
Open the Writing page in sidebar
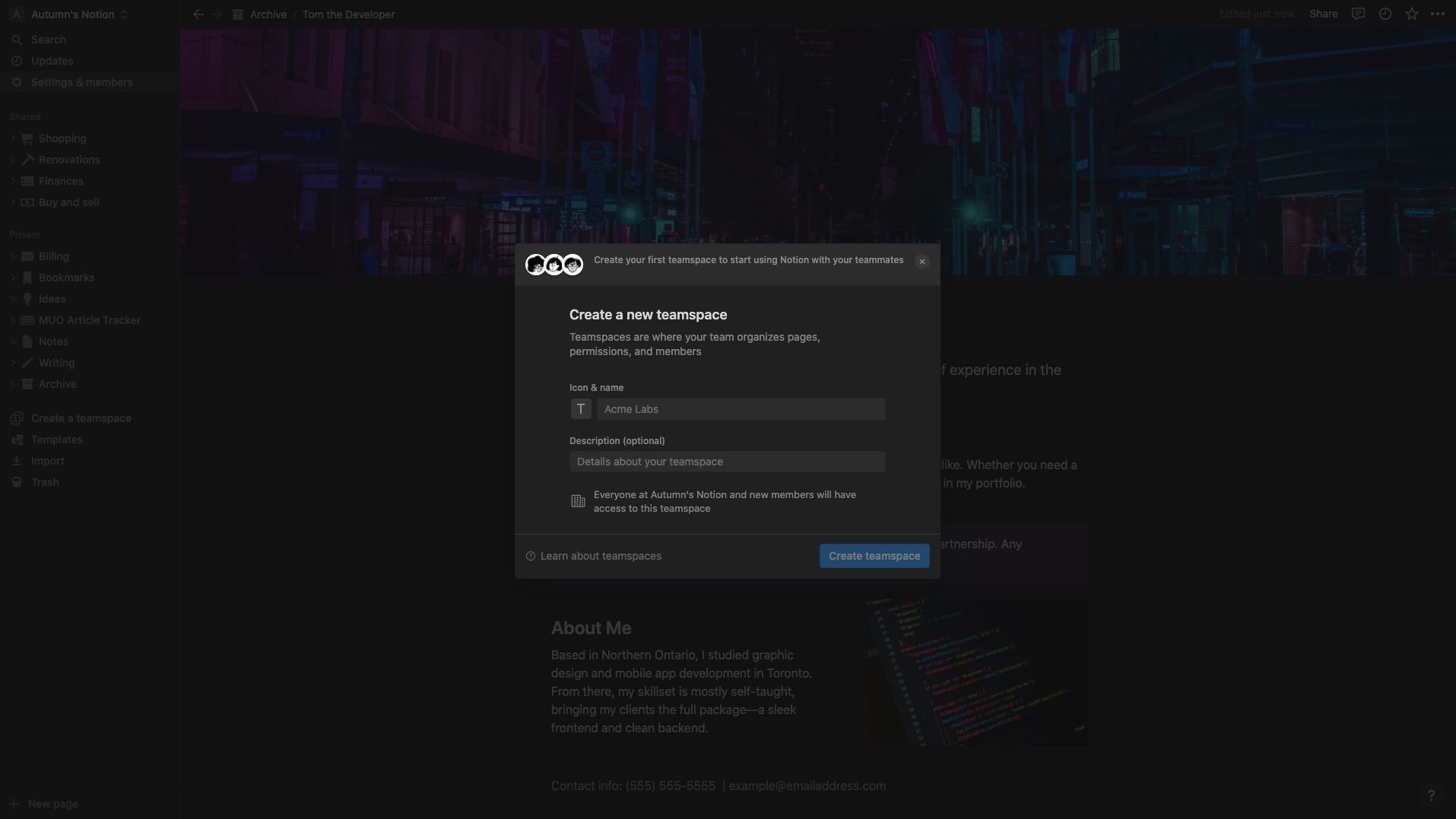coord(56,363)
